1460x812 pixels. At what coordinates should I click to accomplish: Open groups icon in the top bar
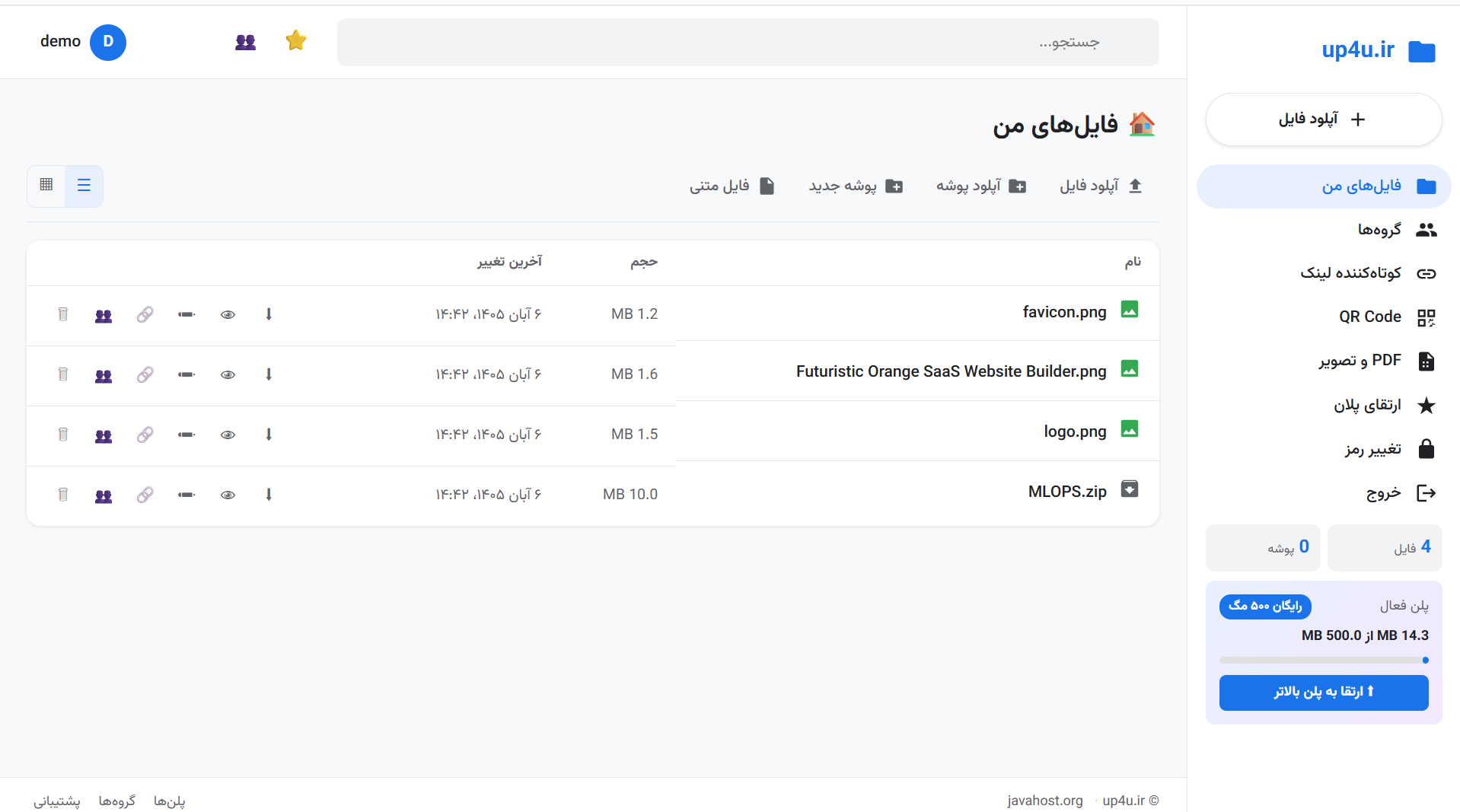coord(245,42)
